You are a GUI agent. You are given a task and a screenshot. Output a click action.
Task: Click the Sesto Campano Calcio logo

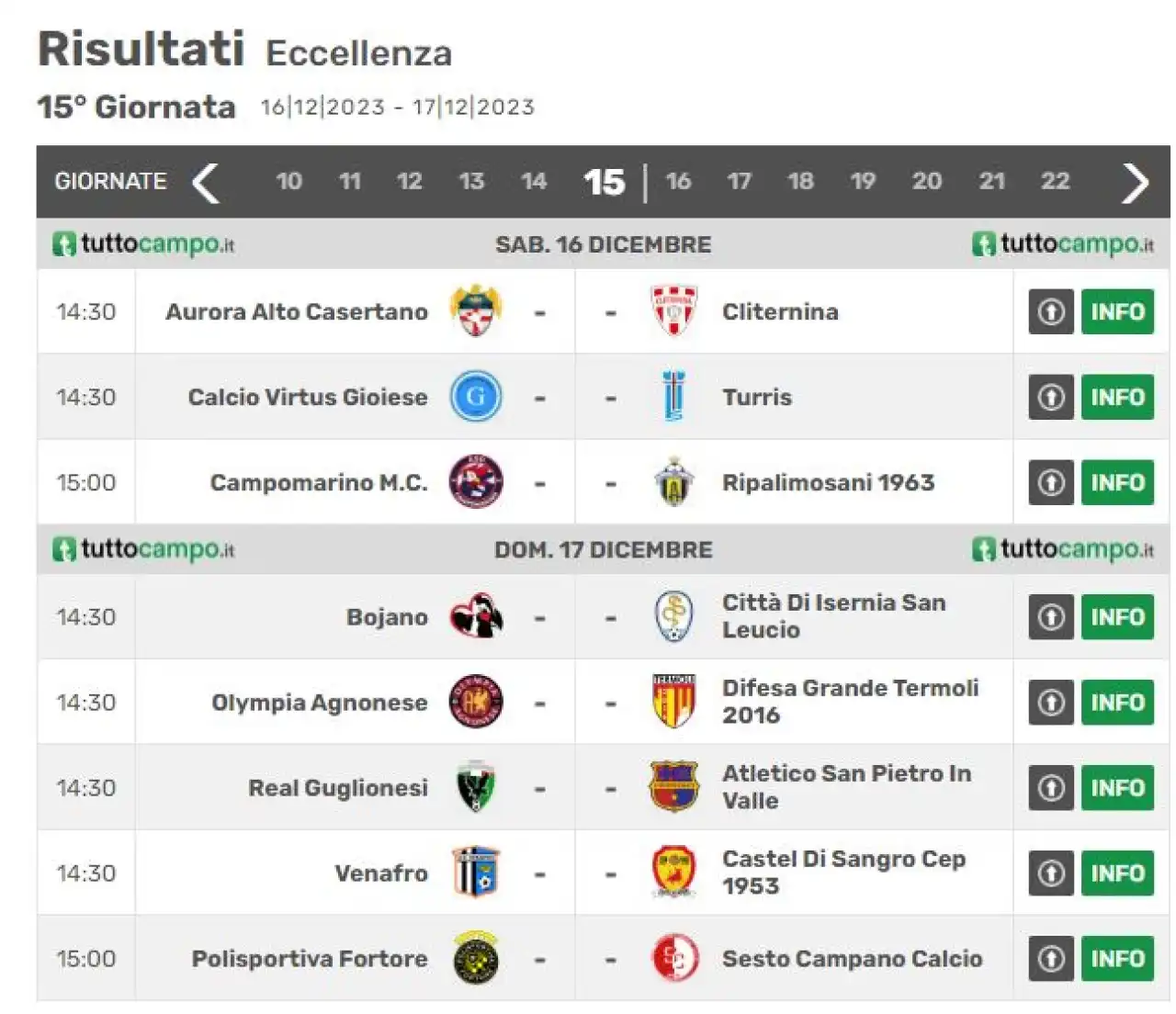pos(674,958)
